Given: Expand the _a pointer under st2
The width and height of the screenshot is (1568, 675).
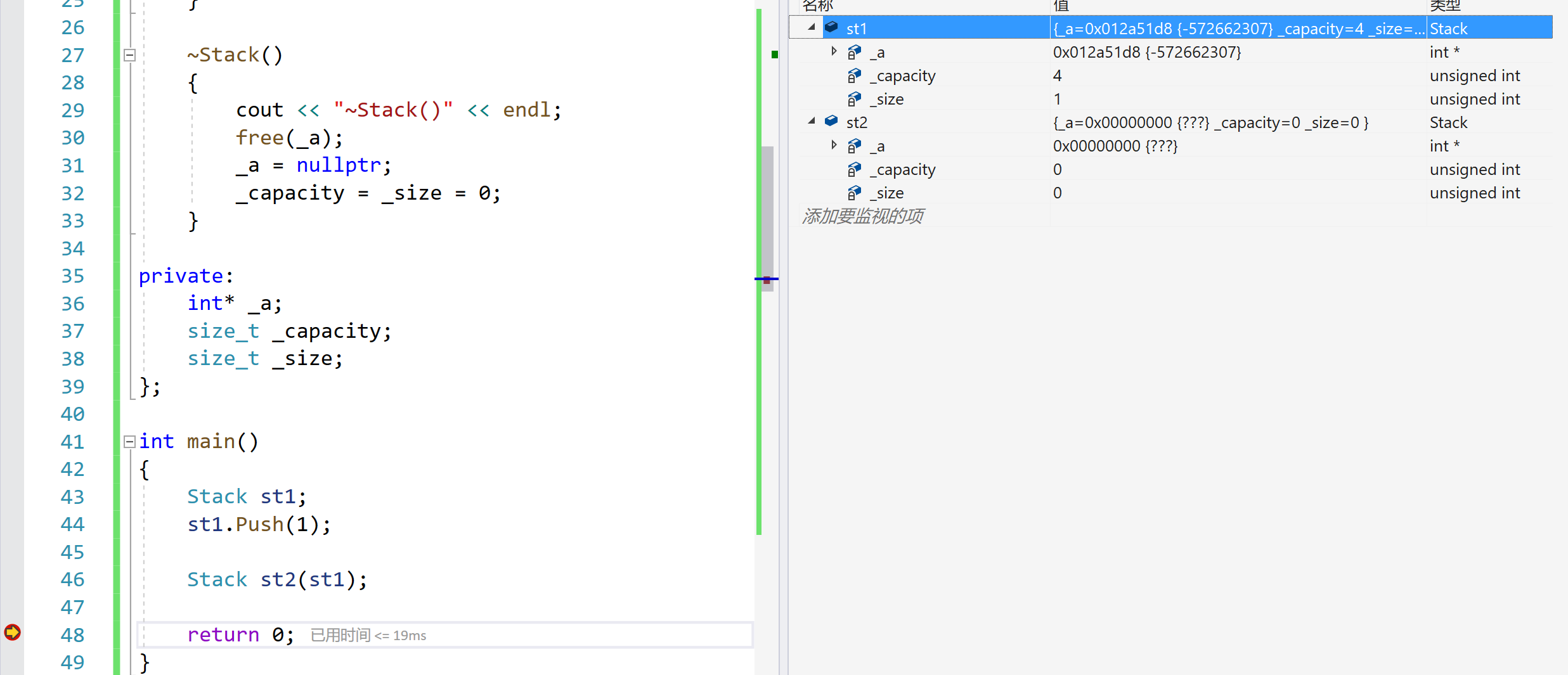Looking at the screenshot, I should tap(834, 145).
